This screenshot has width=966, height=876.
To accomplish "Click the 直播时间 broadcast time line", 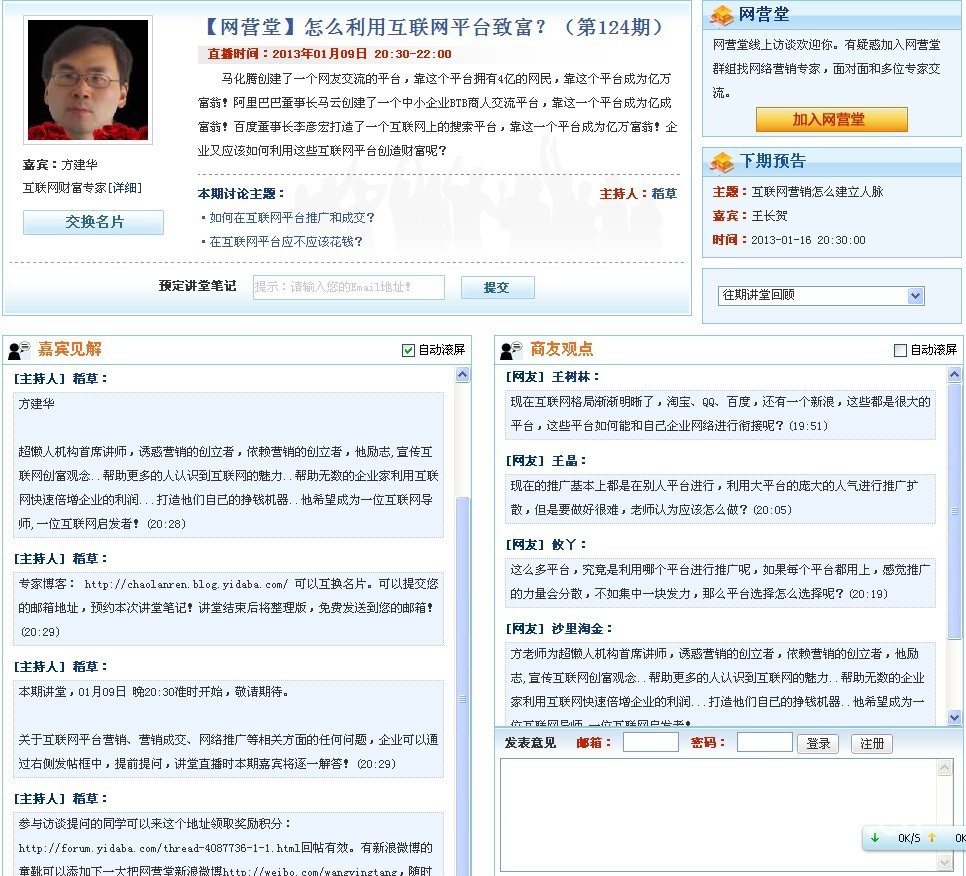I will (329, 54).
